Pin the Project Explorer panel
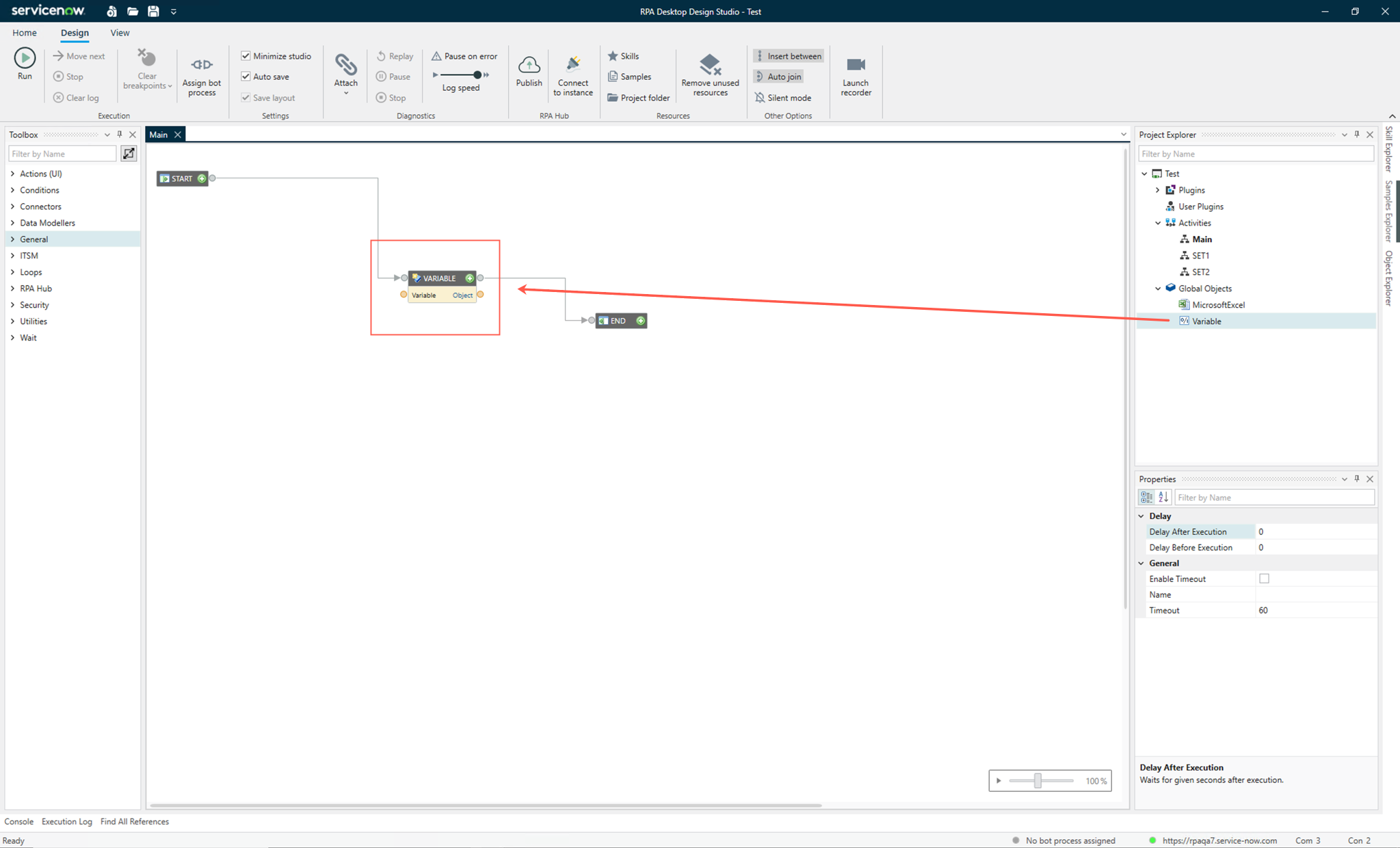The height and width of the screenshot is (848, 1400). pyautogui.click(x=1358, y=135)
